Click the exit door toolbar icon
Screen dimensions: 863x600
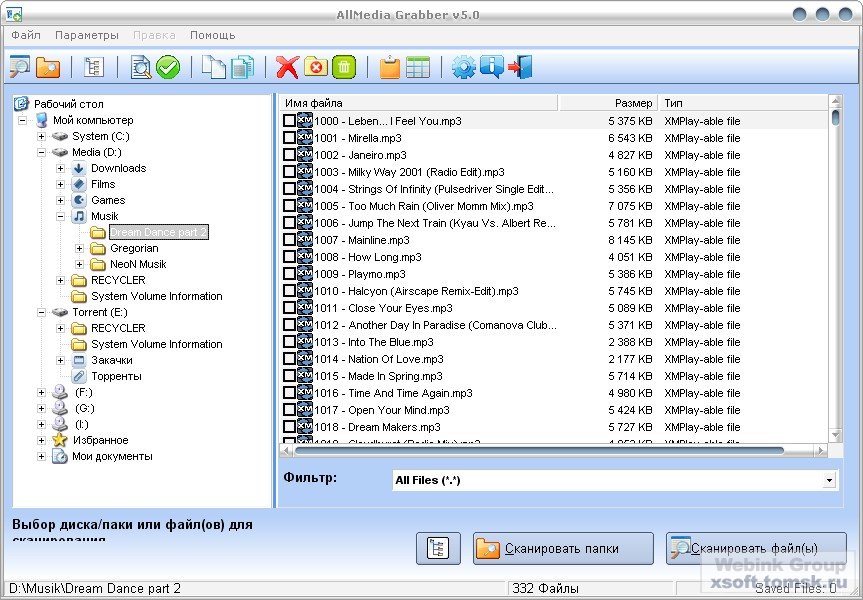(519, 67)
